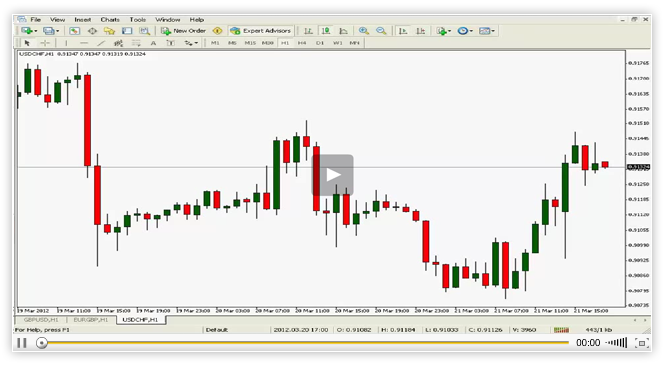Open the Data Window crosshair icon
664x366 pixels.
(92, 31)
